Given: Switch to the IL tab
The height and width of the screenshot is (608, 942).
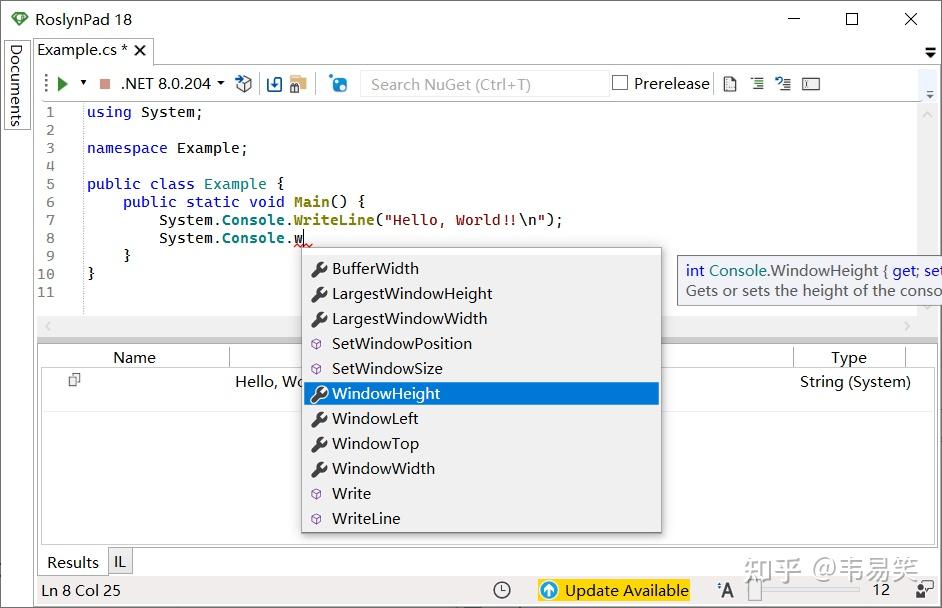Looking at the screenshot, I should click(120, 562).
